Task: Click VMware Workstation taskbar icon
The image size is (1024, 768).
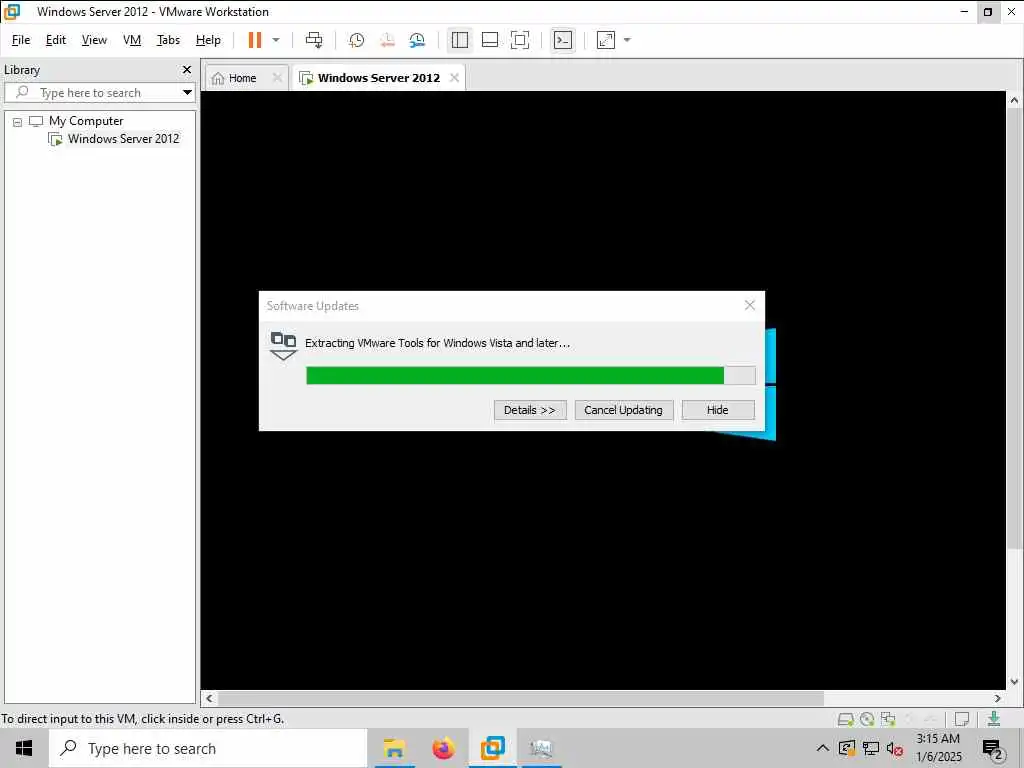Action: click(x=493, y=748)
